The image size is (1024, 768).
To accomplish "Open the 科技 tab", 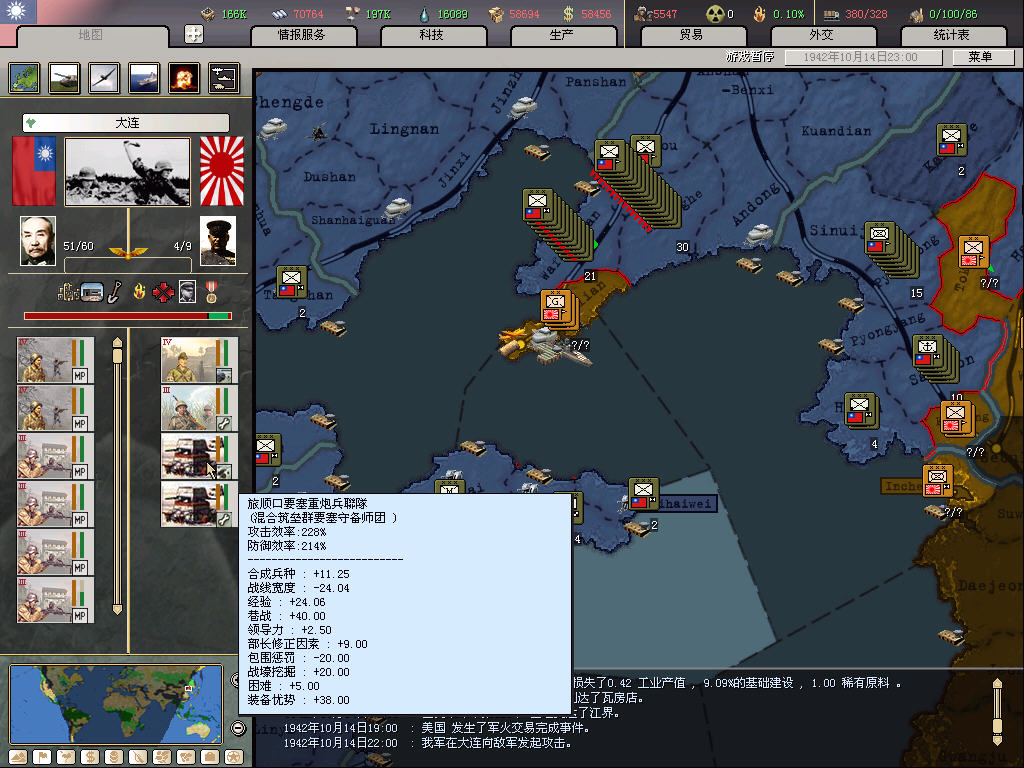I will [x=432, y=35].
